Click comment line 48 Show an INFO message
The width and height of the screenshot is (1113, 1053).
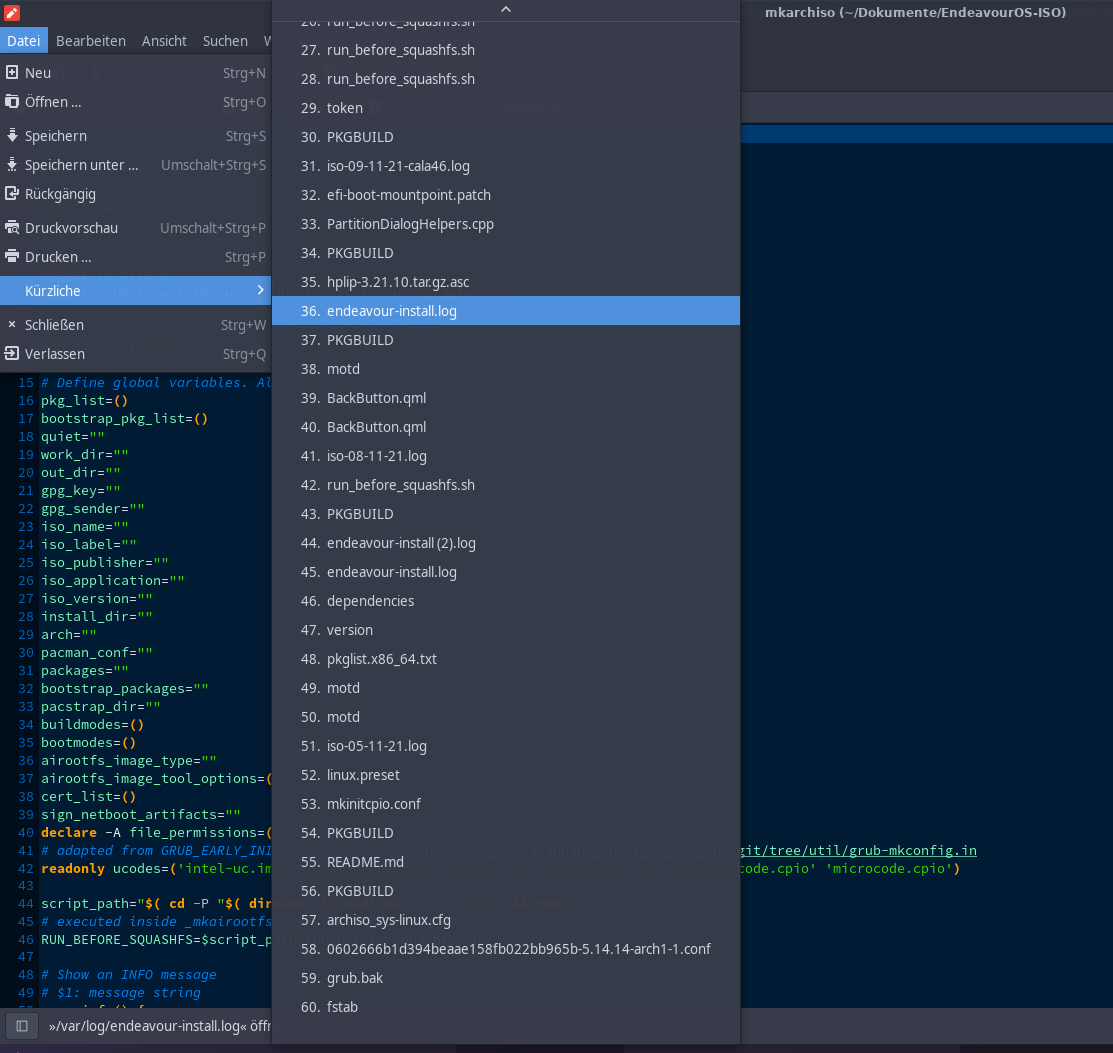tap(128, 975)
